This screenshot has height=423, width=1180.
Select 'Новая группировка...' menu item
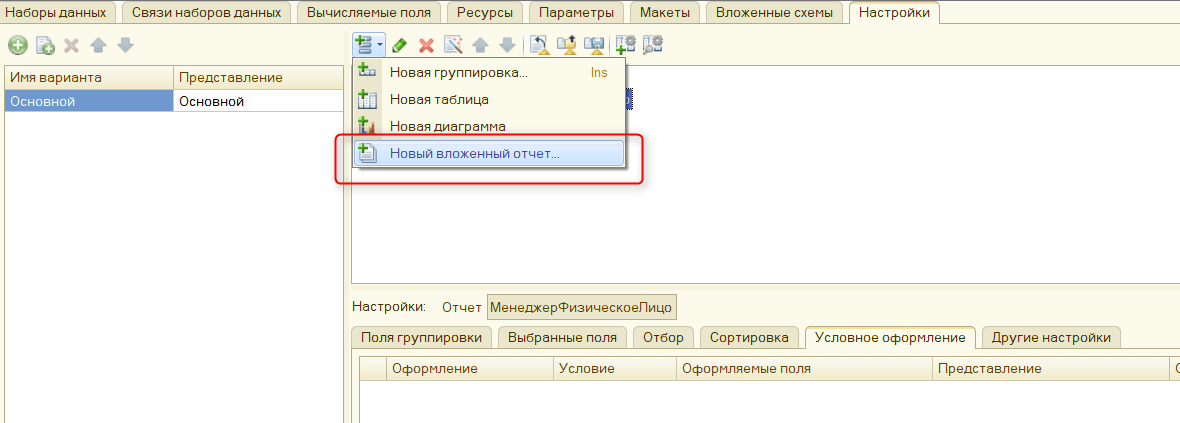click(458, 73)
